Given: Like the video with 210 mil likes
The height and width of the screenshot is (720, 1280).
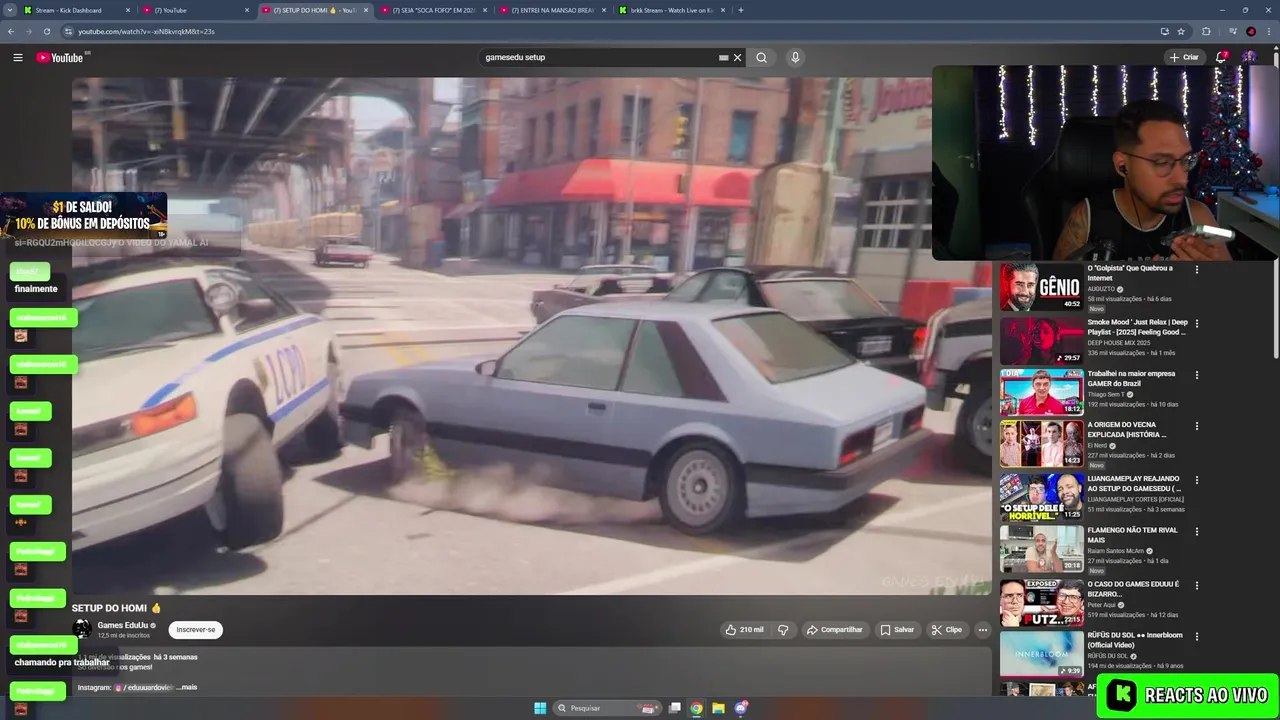Looking at the screenshot, I should pos(745,630).
